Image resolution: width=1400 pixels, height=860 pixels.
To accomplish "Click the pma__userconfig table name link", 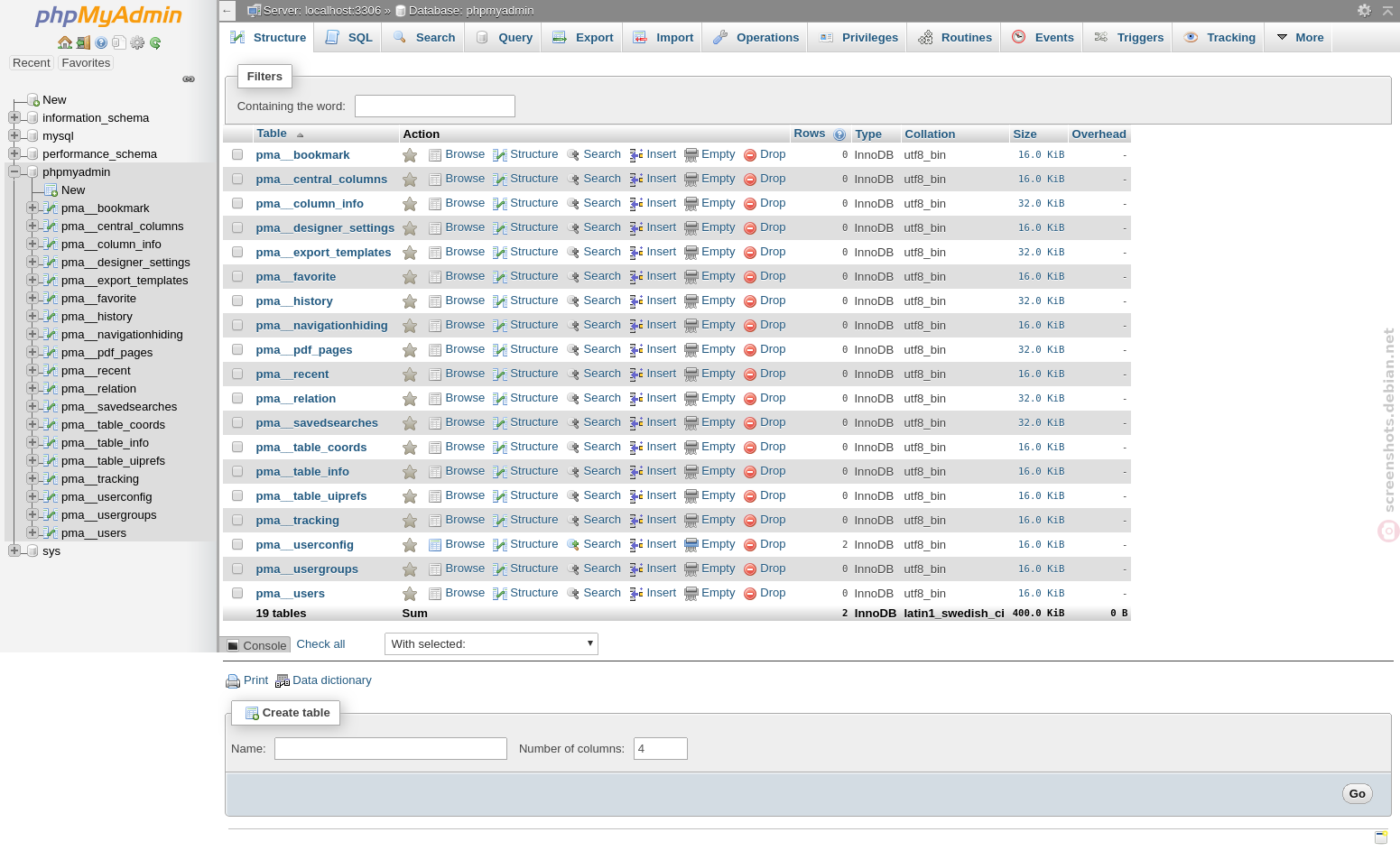I will click(304, 545).
